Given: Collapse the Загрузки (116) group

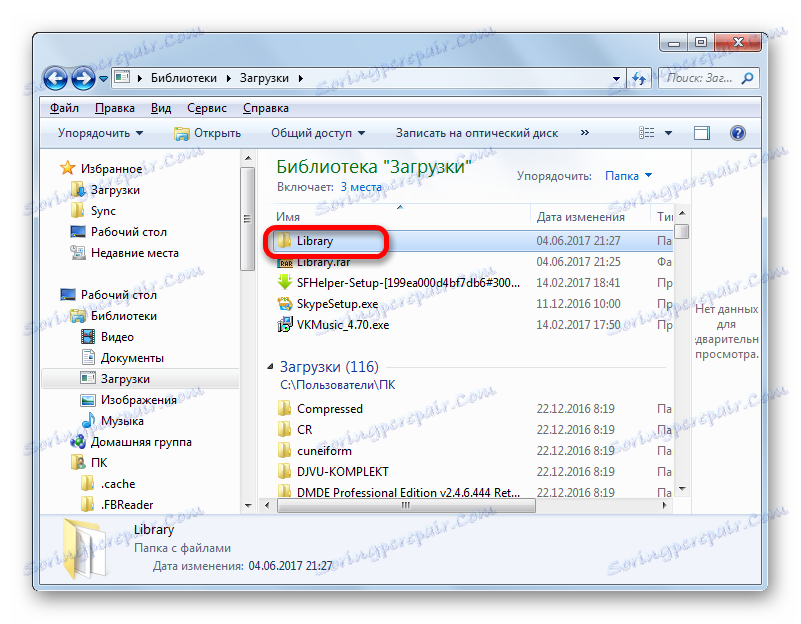Looking at the screenshot, I should [270, 367].
